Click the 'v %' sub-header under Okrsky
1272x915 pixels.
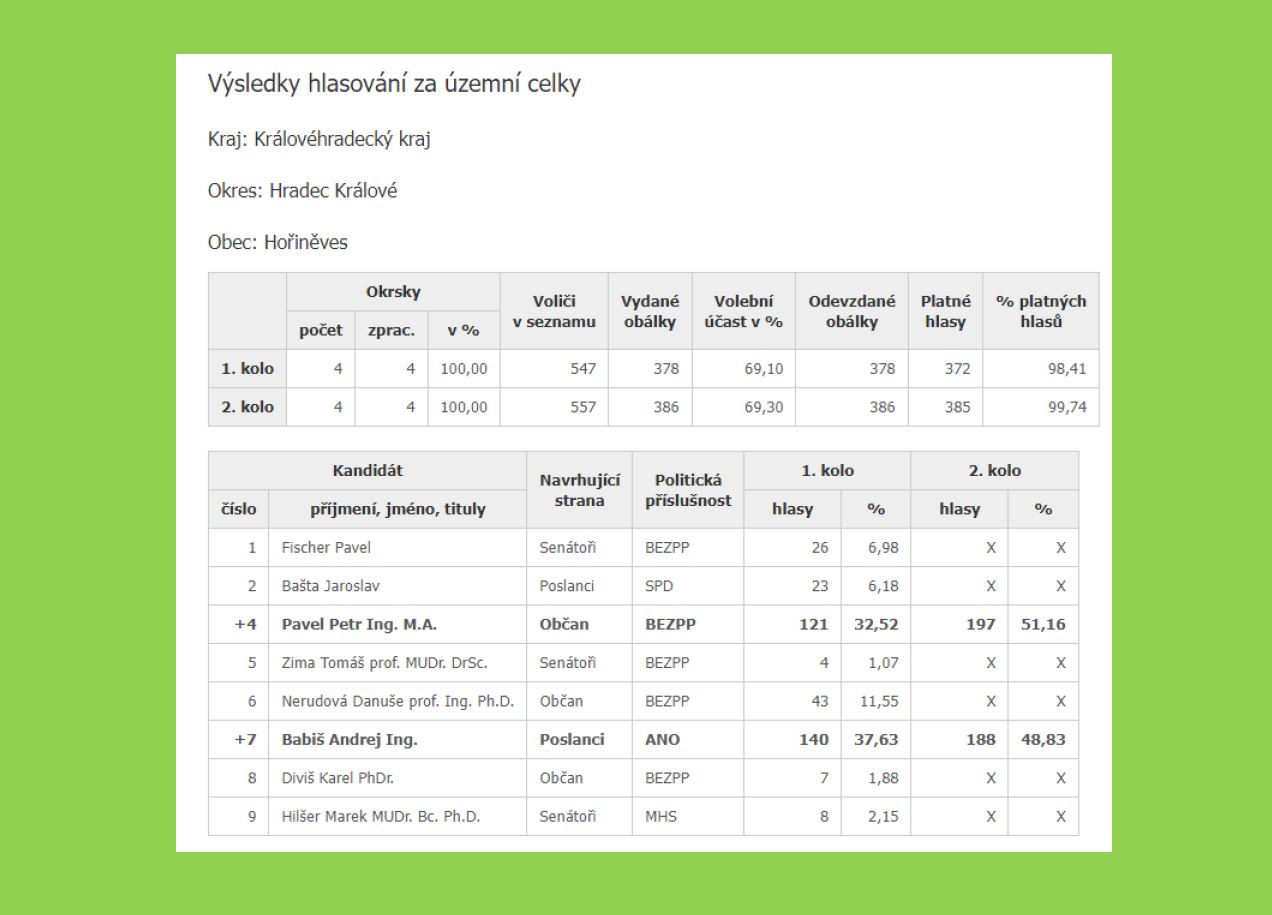click(x=464, y=330)
